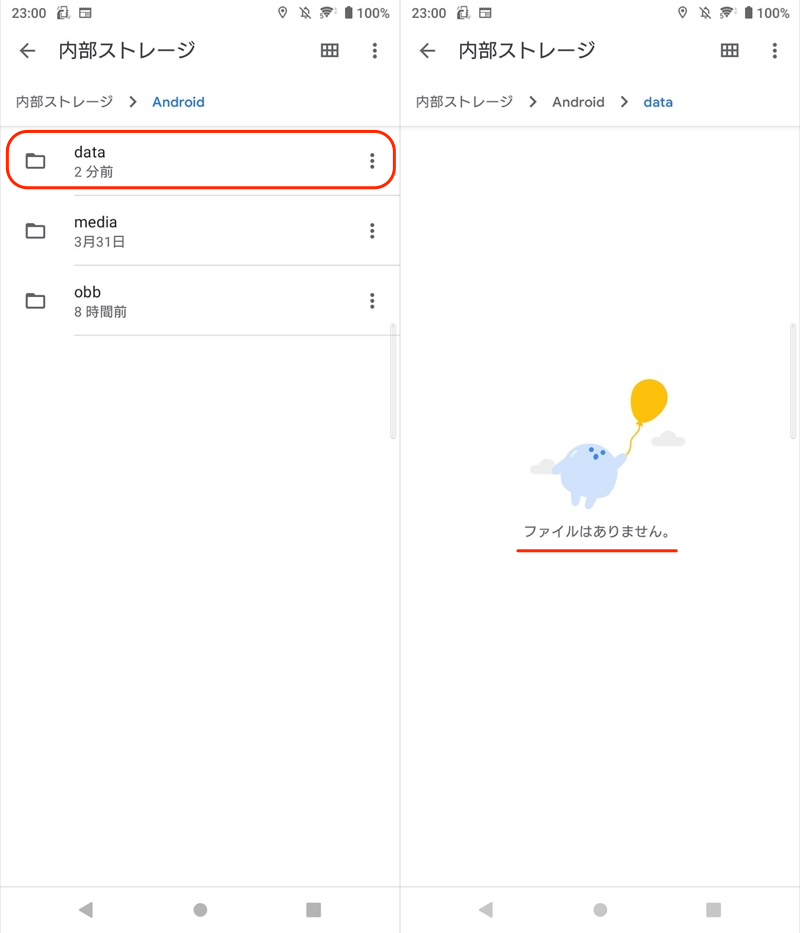The height and width of the screenshot is (933, 800).
Task: Open more options for the data folder
Action: (x=372, y=161)
